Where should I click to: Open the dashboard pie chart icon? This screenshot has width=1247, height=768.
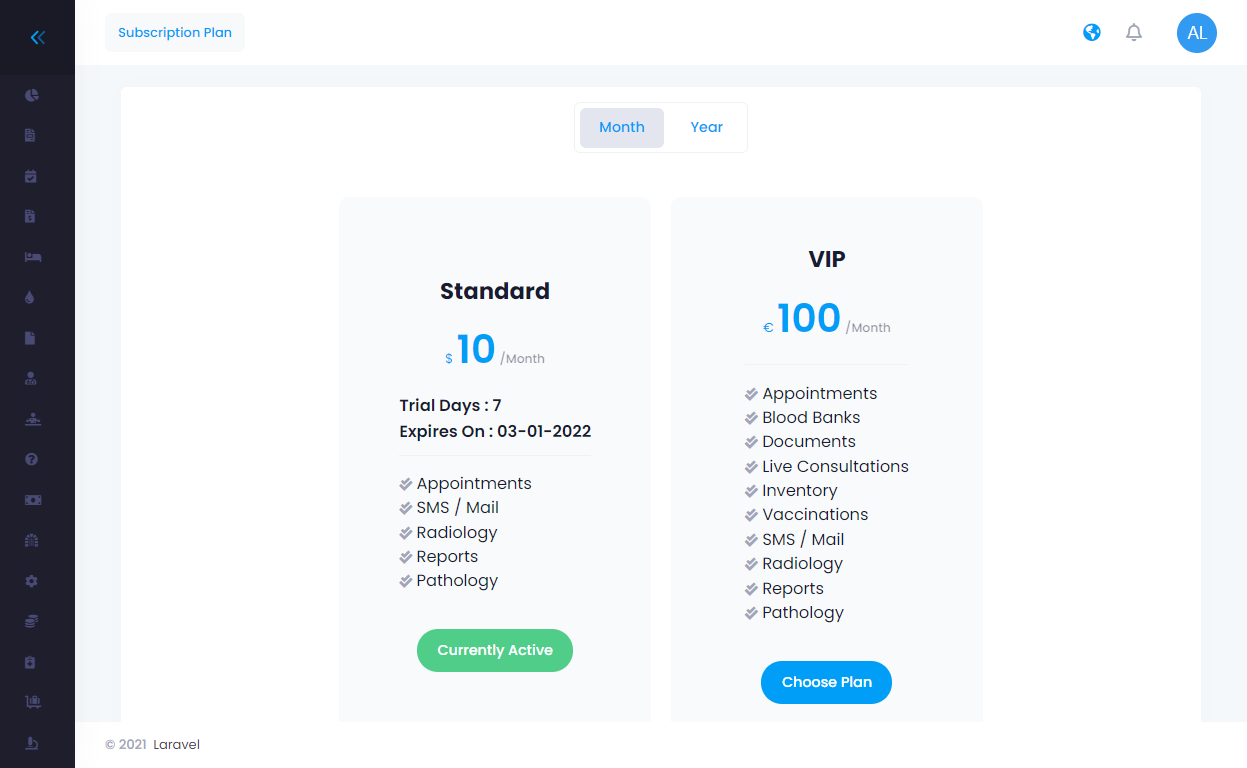tap(32, 95)
